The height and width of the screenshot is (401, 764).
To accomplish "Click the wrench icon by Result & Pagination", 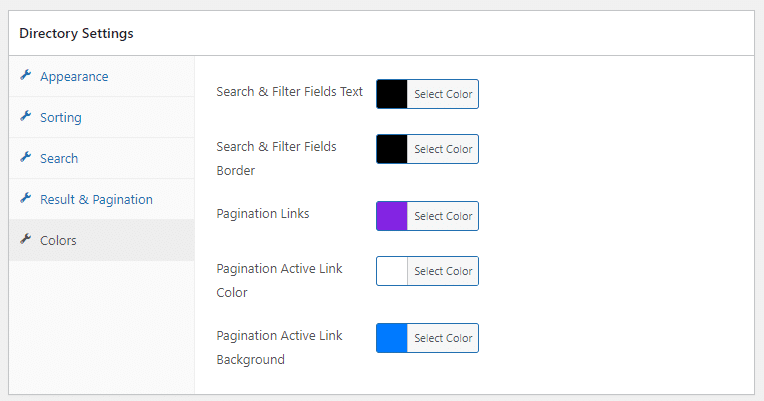I will pyautogui.click(x=26, y=198).
